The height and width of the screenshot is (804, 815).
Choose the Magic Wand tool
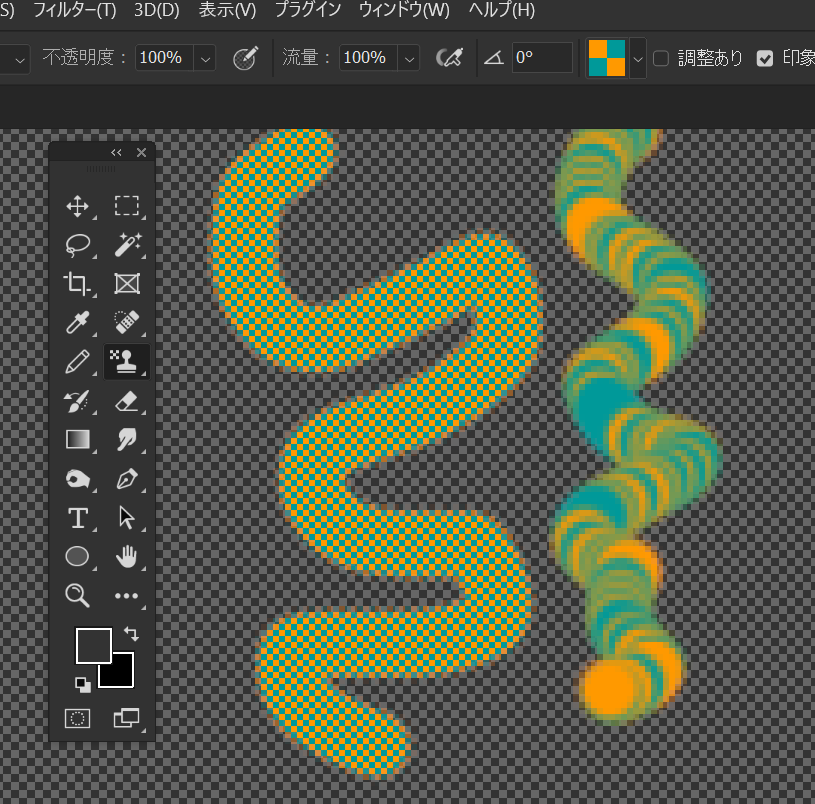pyautogui.click(x=127, y=245)
